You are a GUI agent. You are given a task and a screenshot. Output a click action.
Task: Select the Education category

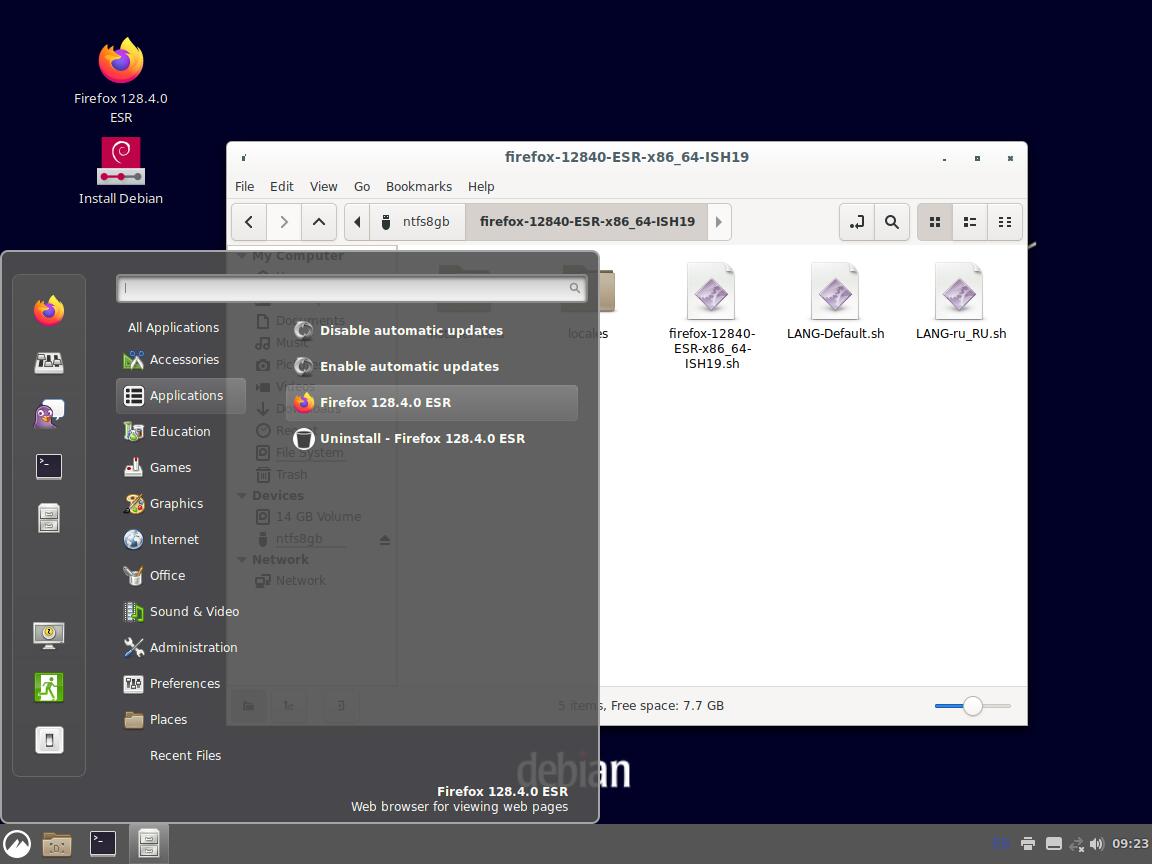[181, 432]
